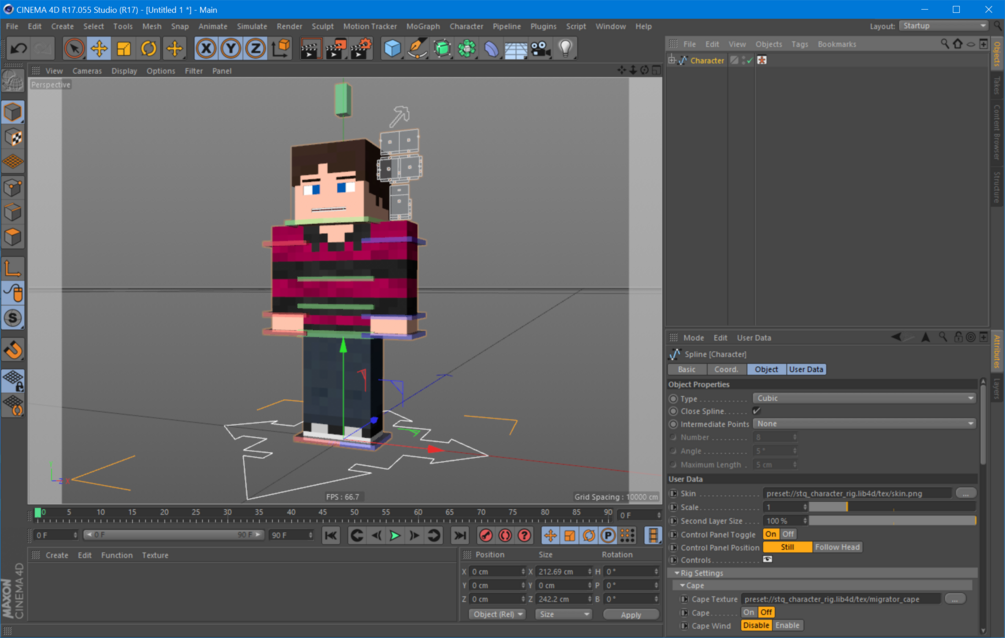This screenshot has width=1005, height=638.
Task: Render the current view
Action: coord(310,48)
